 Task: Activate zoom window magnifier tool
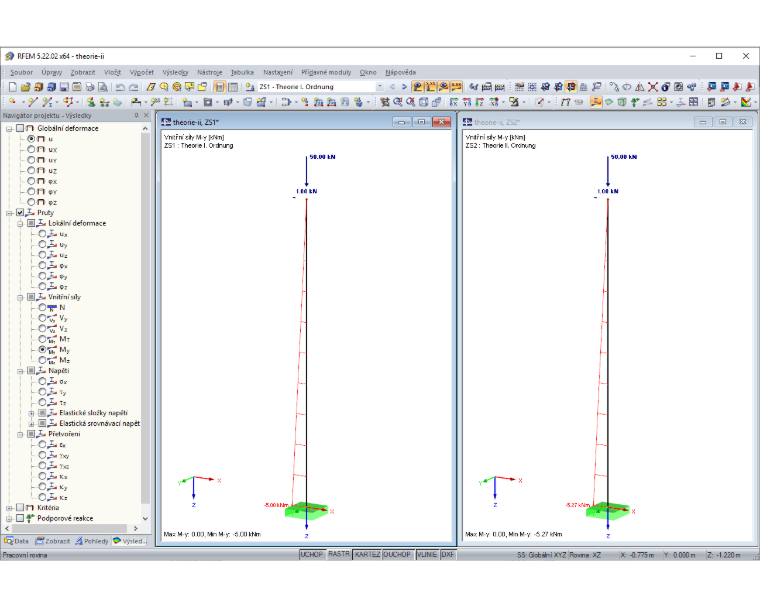point(397,102)
